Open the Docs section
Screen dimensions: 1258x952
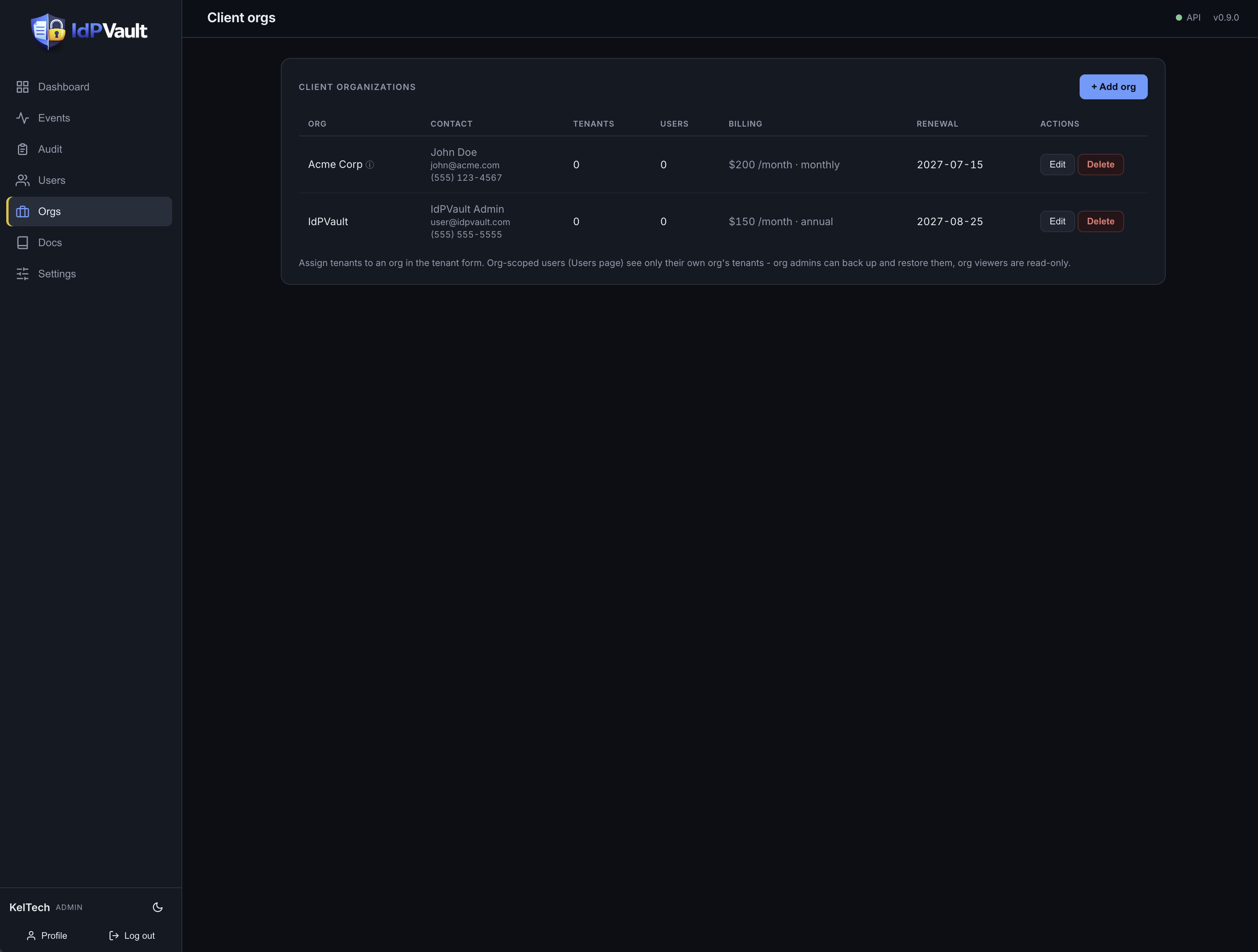coord(89,243)
